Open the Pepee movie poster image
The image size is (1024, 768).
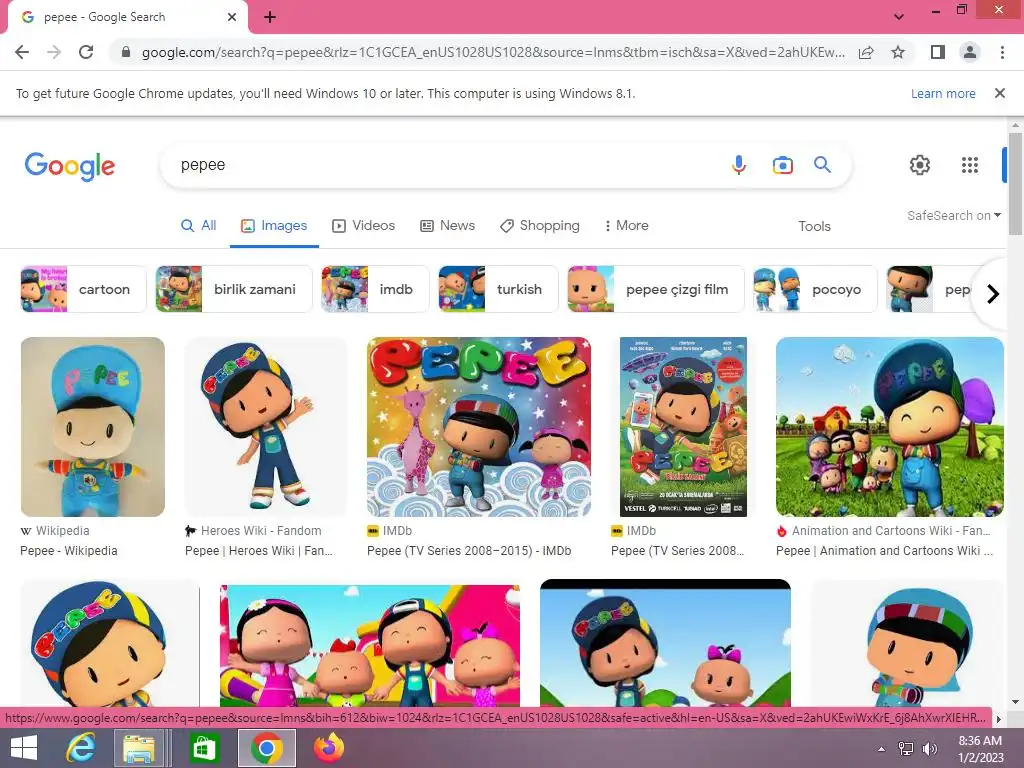[683, 427]
